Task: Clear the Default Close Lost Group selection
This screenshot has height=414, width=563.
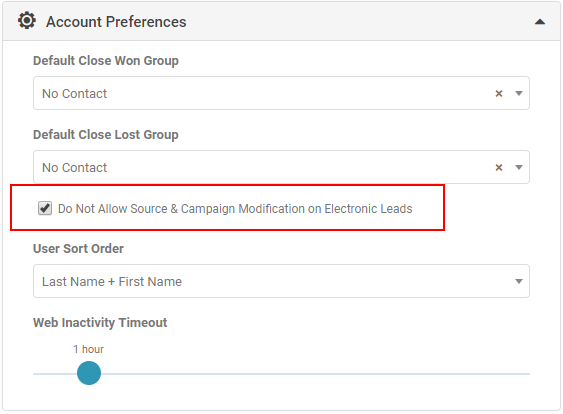Action: (x=498, y=168)
